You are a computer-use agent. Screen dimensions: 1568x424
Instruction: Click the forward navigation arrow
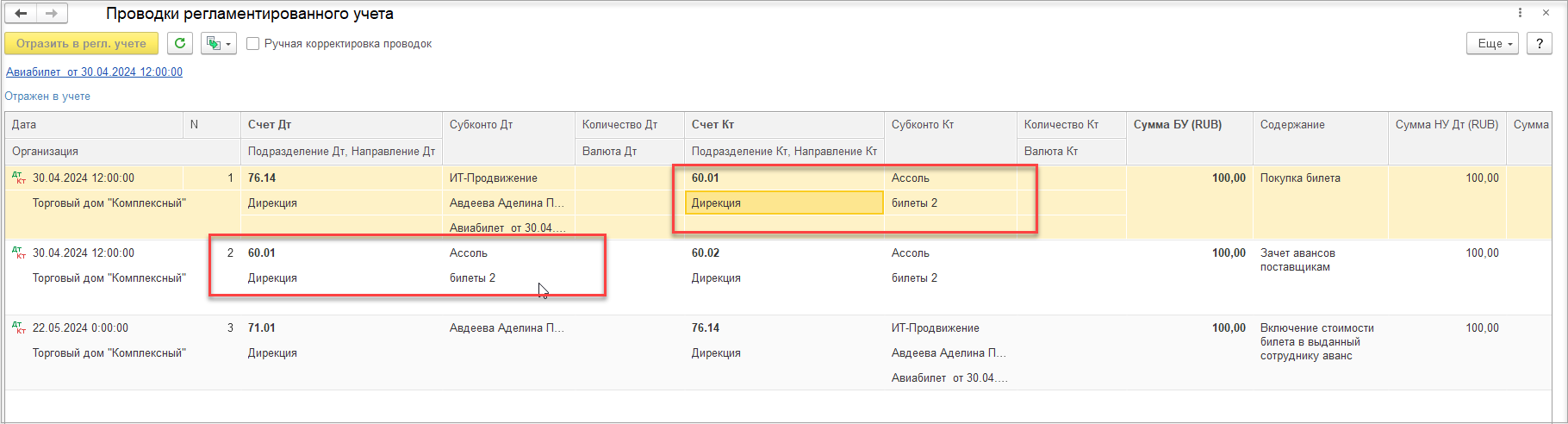tap(52, 14)
